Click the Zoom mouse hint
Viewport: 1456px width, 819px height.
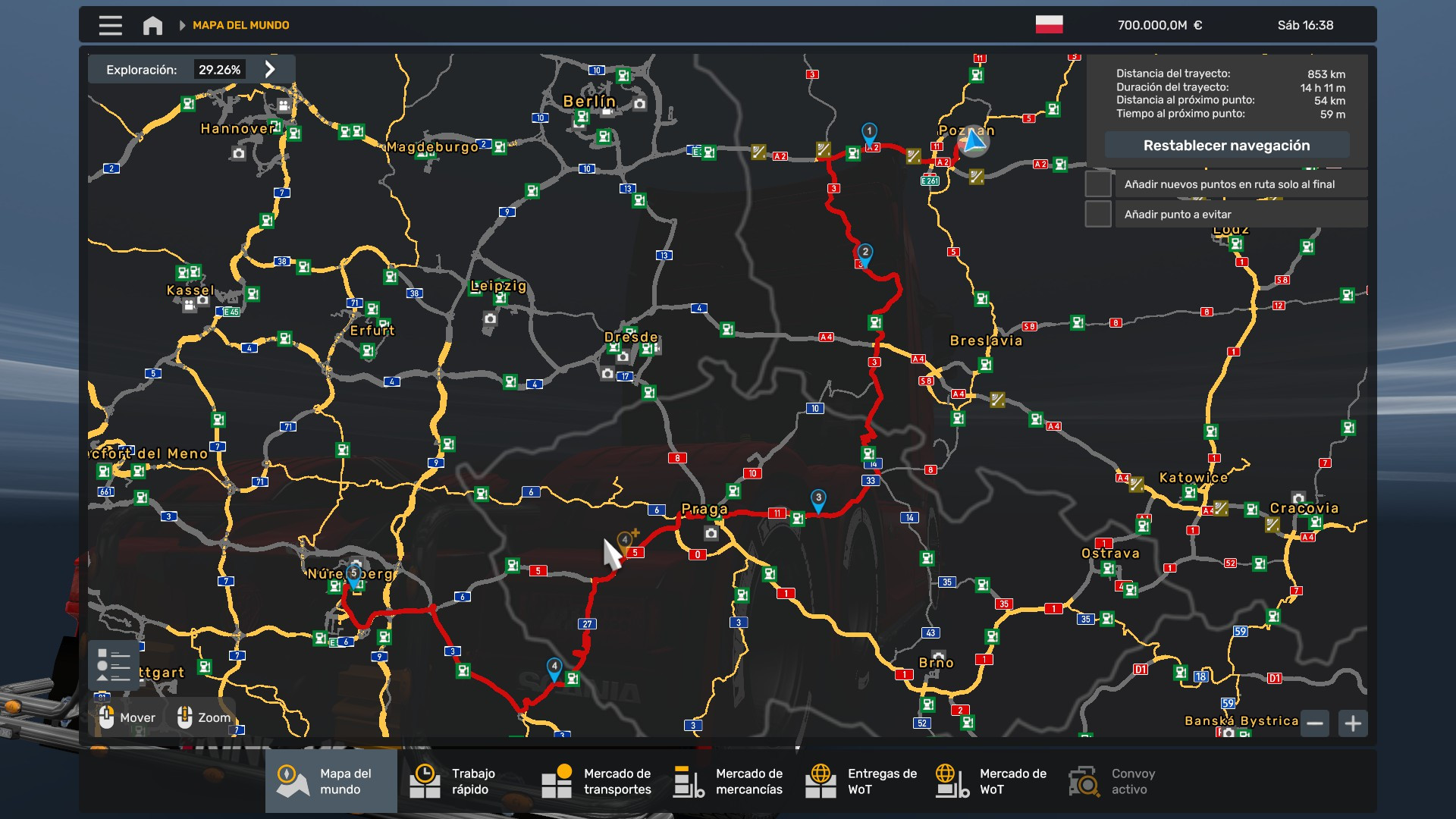(203, 717)
